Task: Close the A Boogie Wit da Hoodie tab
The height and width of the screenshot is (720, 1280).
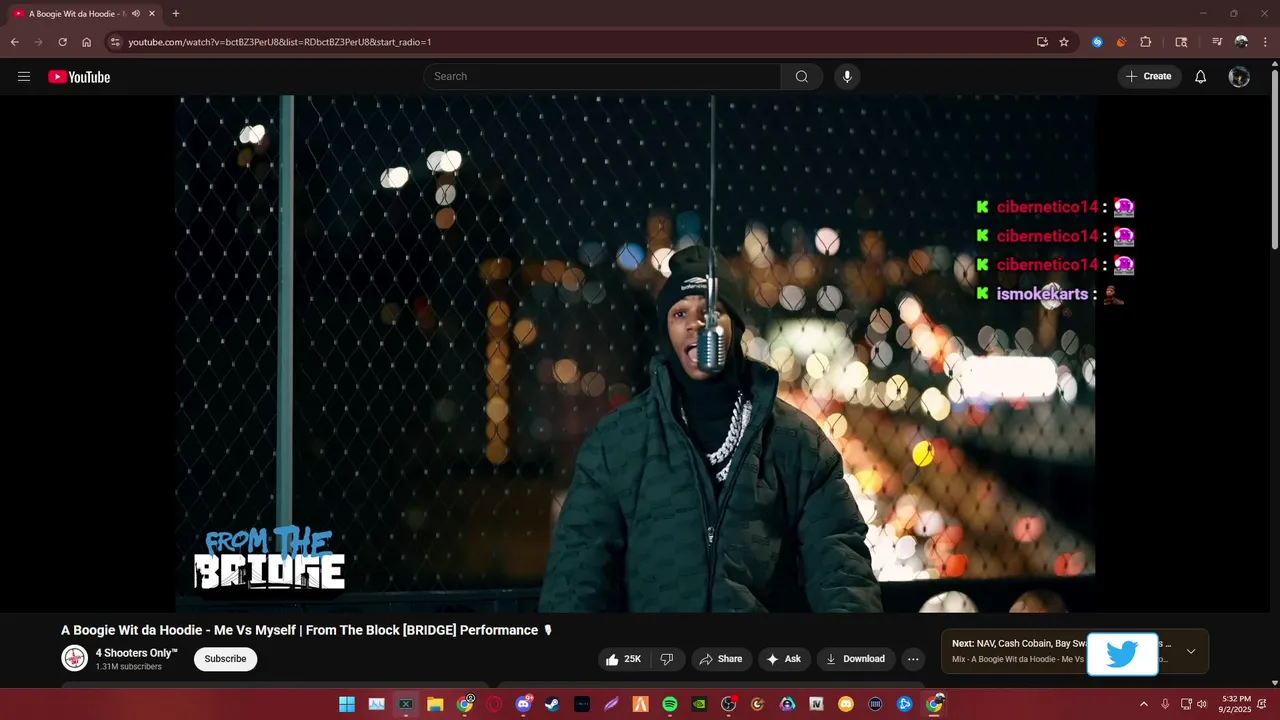Action: click(x=152, y=14)
